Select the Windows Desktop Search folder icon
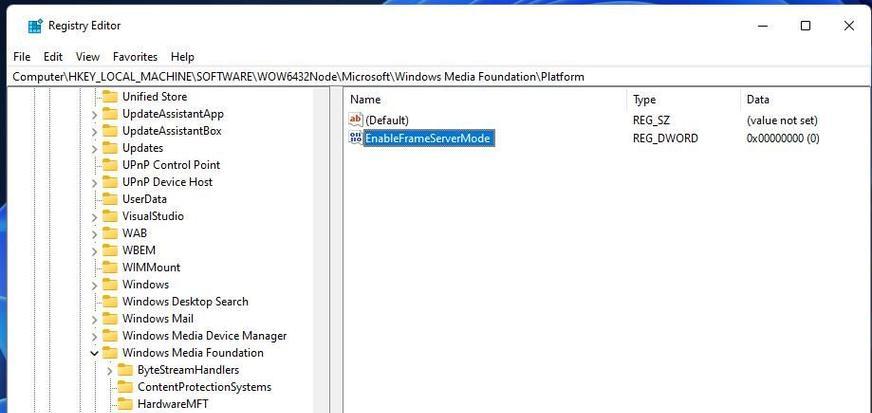The height and width of the screenshot is (413, 872). [110, 302]
